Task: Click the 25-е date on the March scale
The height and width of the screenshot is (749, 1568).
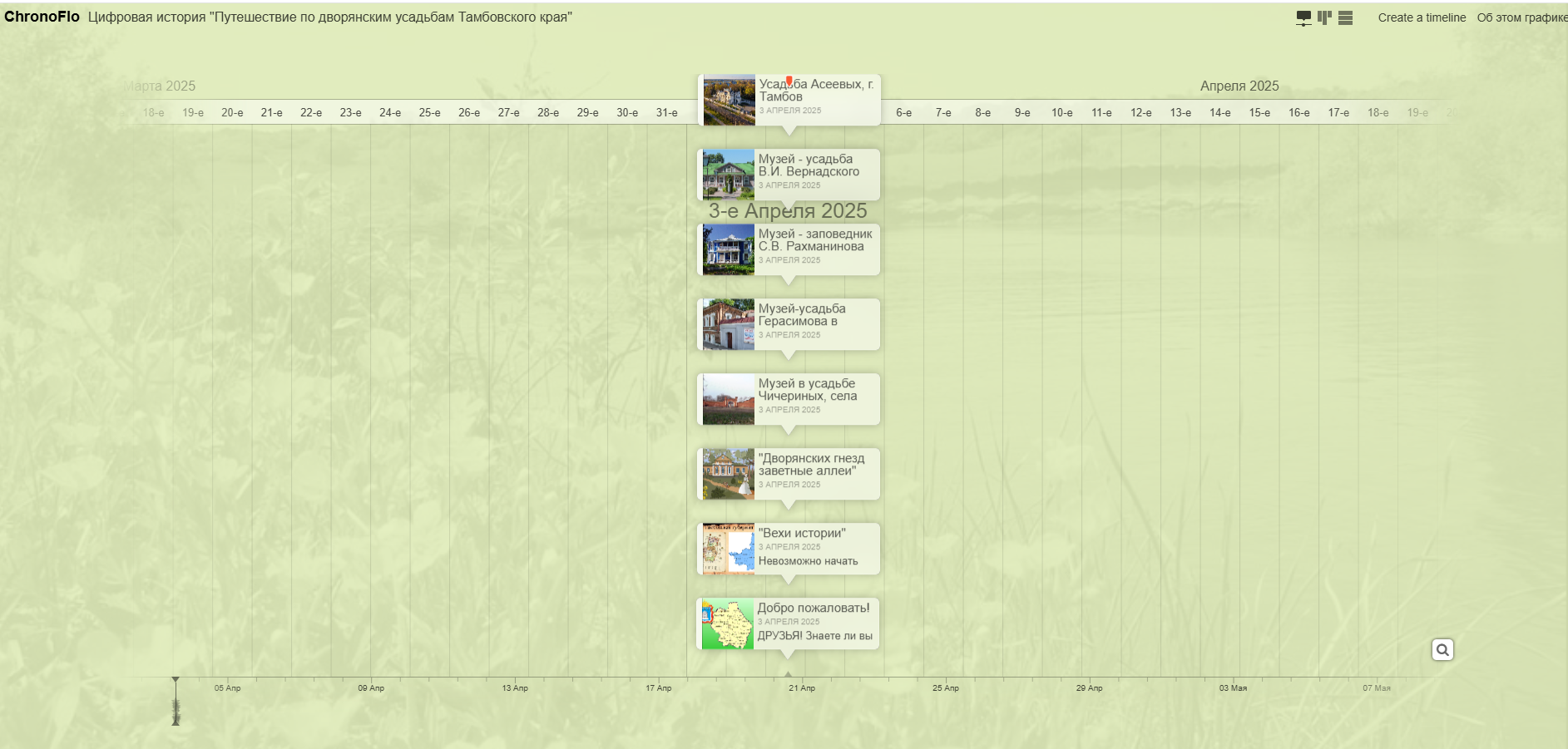Action: point(429,113)
